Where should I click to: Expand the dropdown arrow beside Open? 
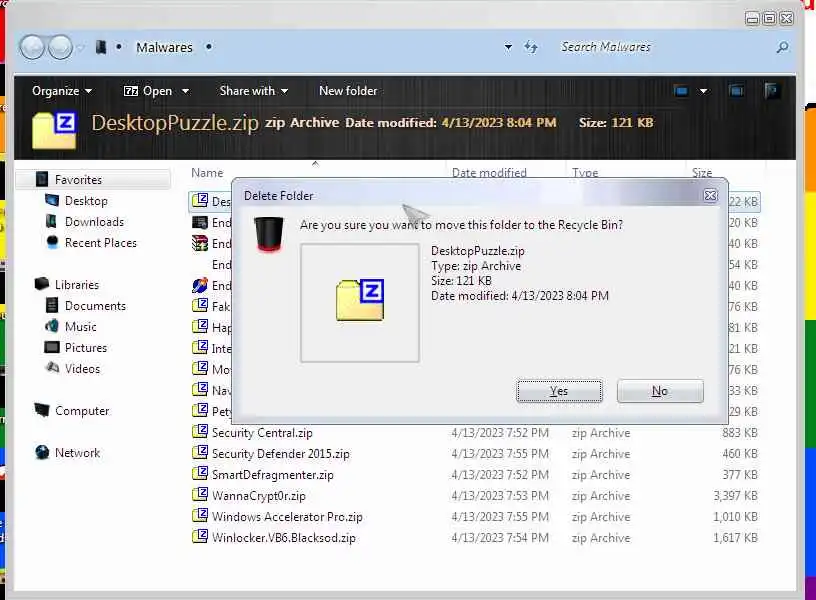[185, 92]
